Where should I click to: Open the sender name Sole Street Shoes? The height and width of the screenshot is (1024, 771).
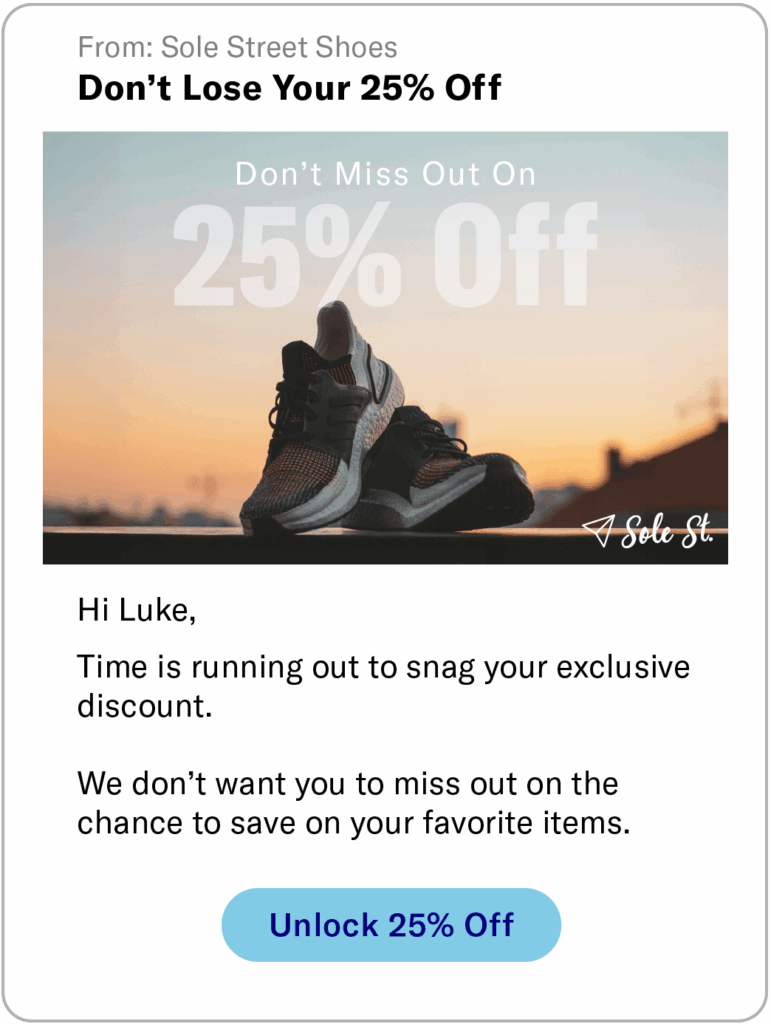279,47
